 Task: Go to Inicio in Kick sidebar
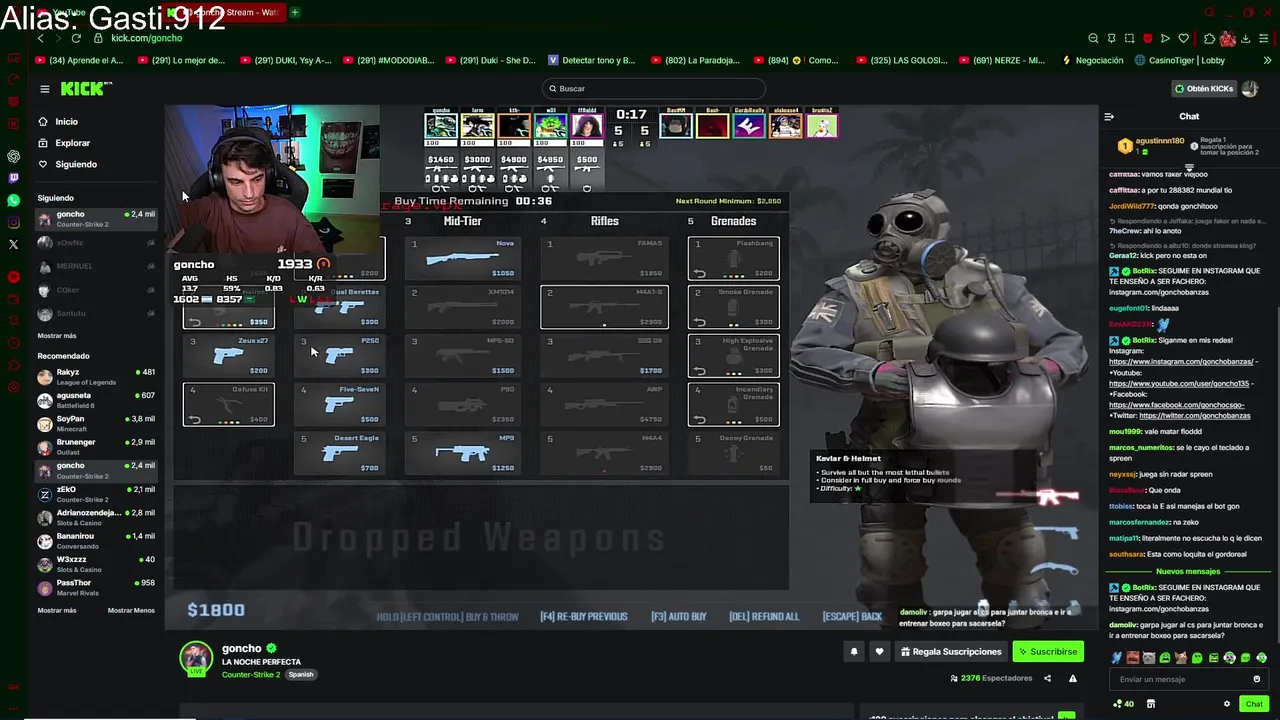pyautogui.click(x=67, y=122)
